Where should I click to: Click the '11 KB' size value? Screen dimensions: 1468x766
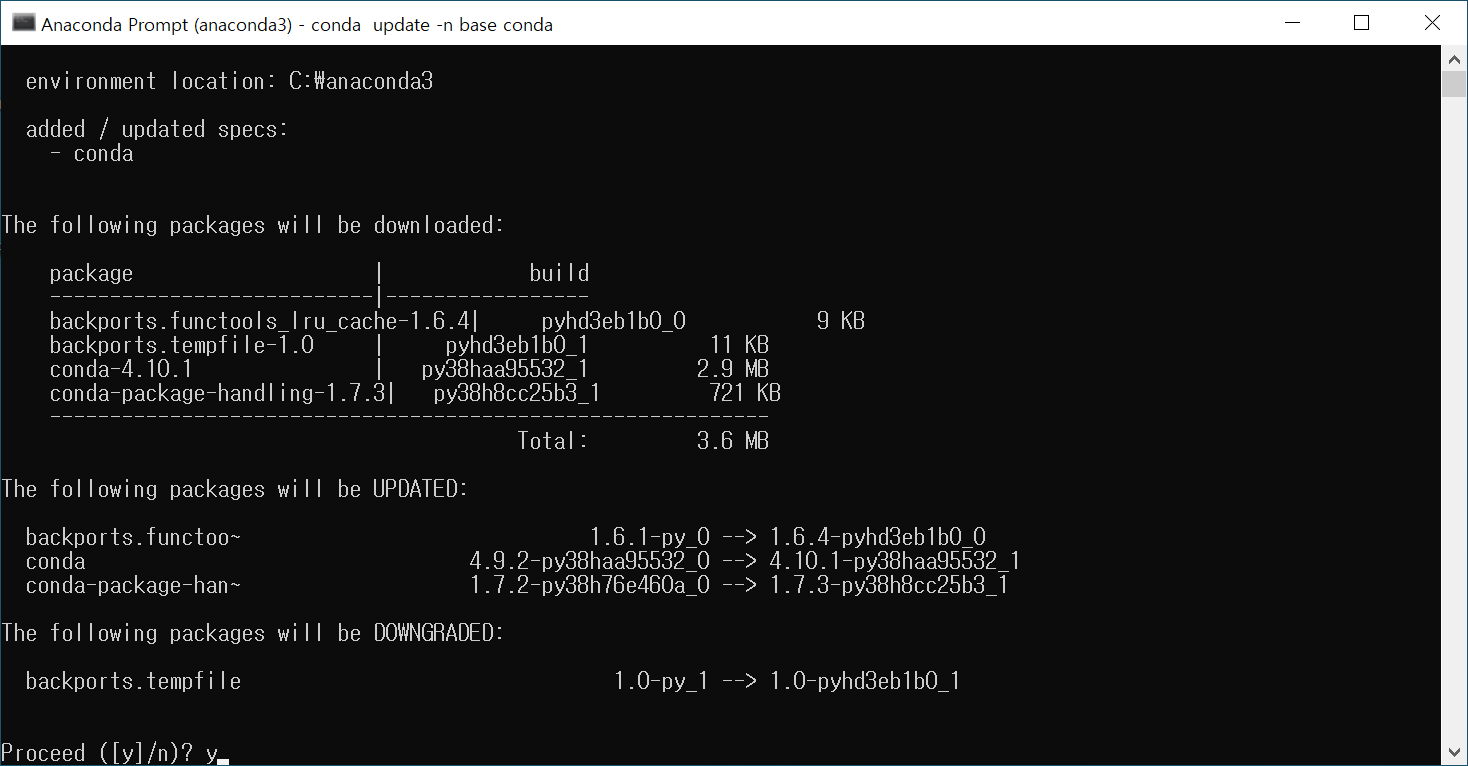pyautogui.click(x=739, y=345)
